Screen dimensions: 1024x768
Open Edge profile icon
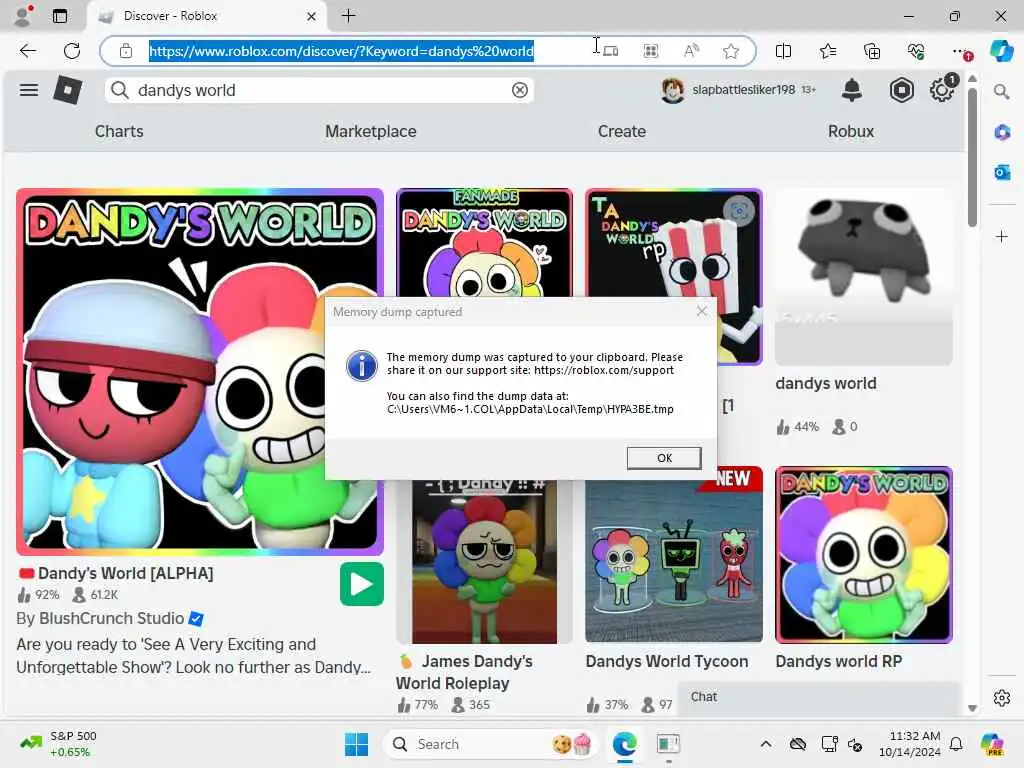(x=24, y=16)
